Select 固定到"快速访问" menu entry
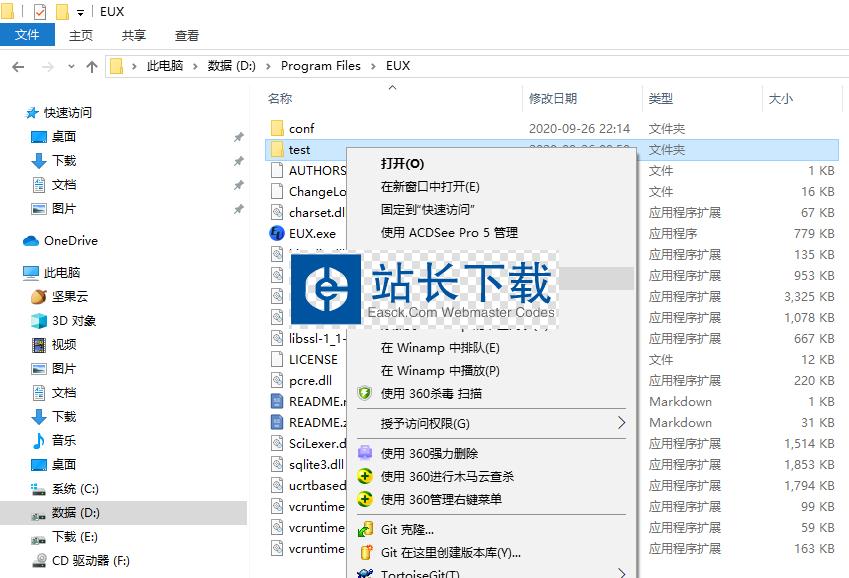The width and height of the screenshot is (849, 578). tap(427, 210)
